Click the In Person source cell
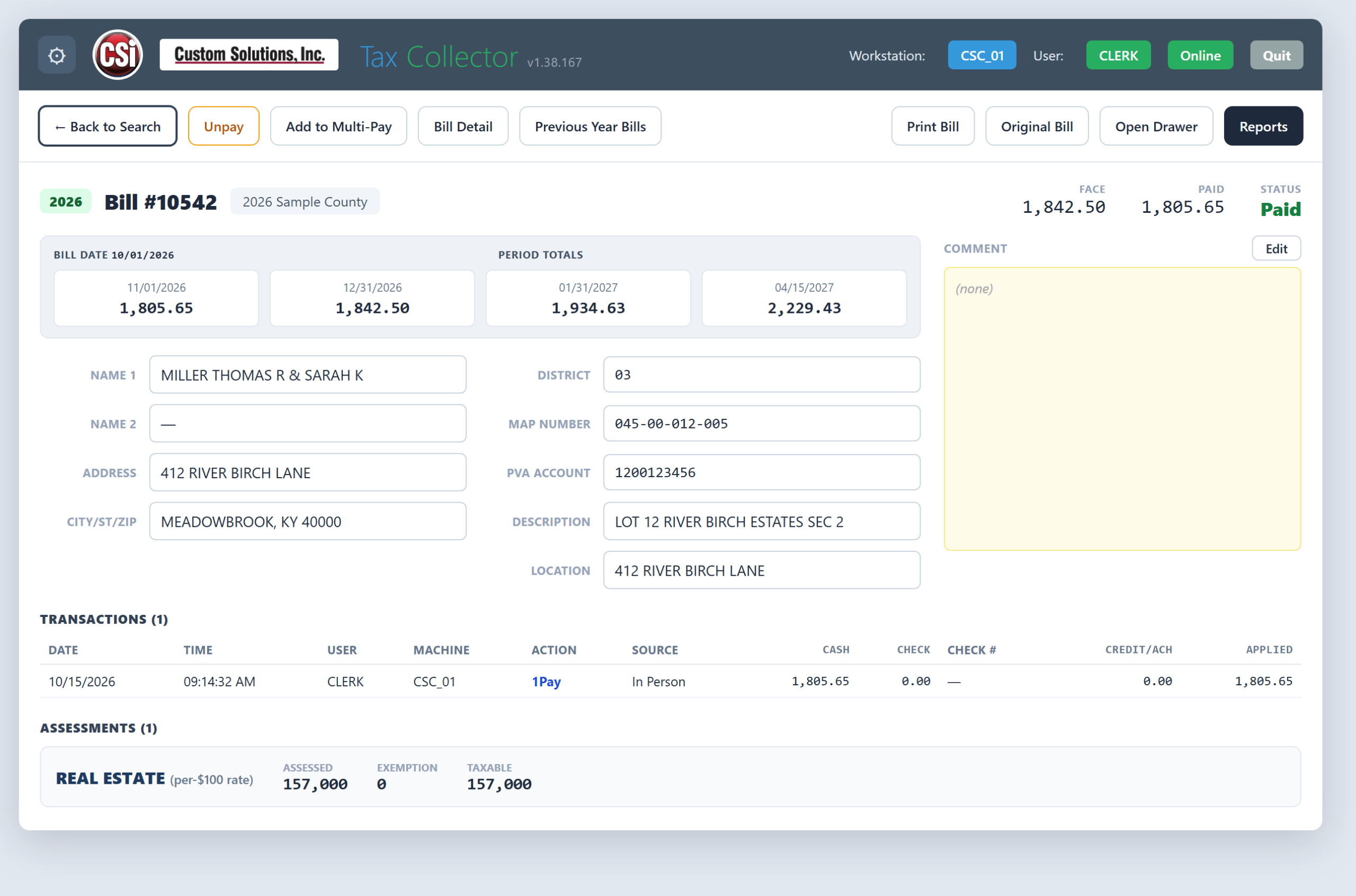 [x=658, y=682]
